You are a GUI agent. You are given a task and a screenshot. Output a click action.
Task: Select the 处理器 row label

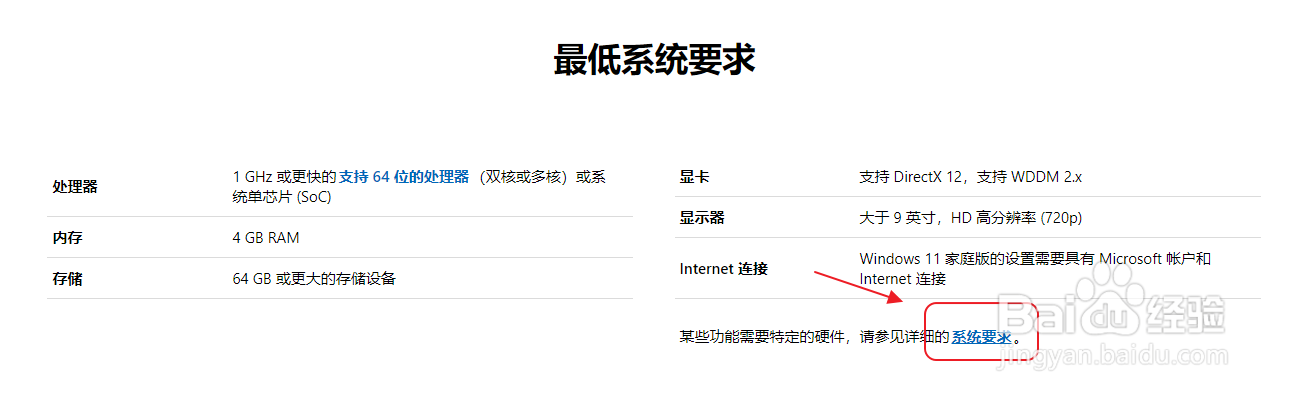click(75, 187)
